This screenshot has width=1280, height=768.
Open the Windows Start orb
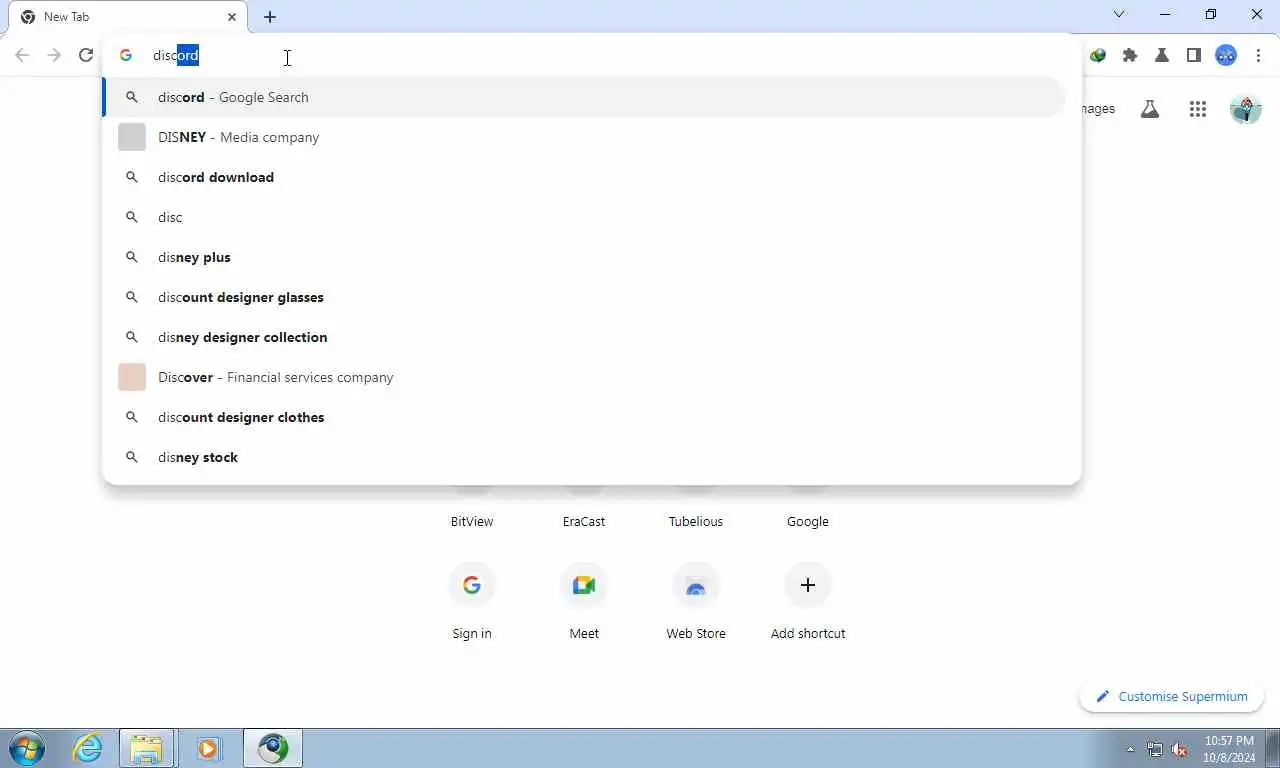pyautogui.click(x=27, y=748)
